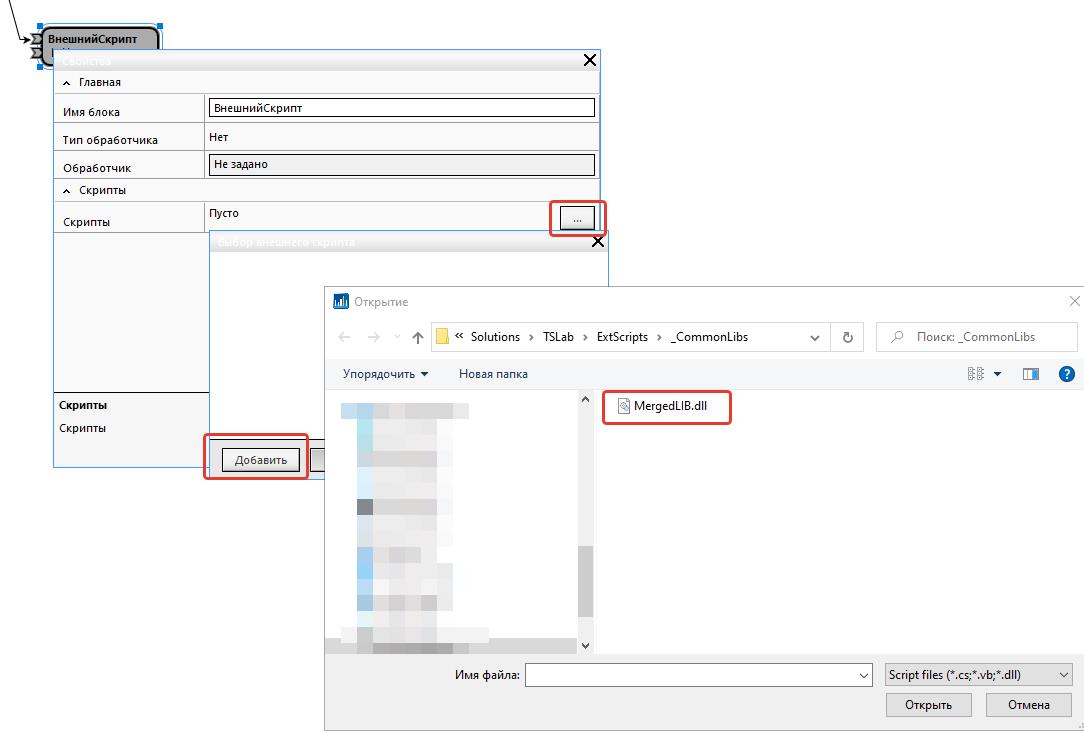Screen dimensions: 1084x733
Task: Select the Скрипты property row label
Action: point(86,222)
